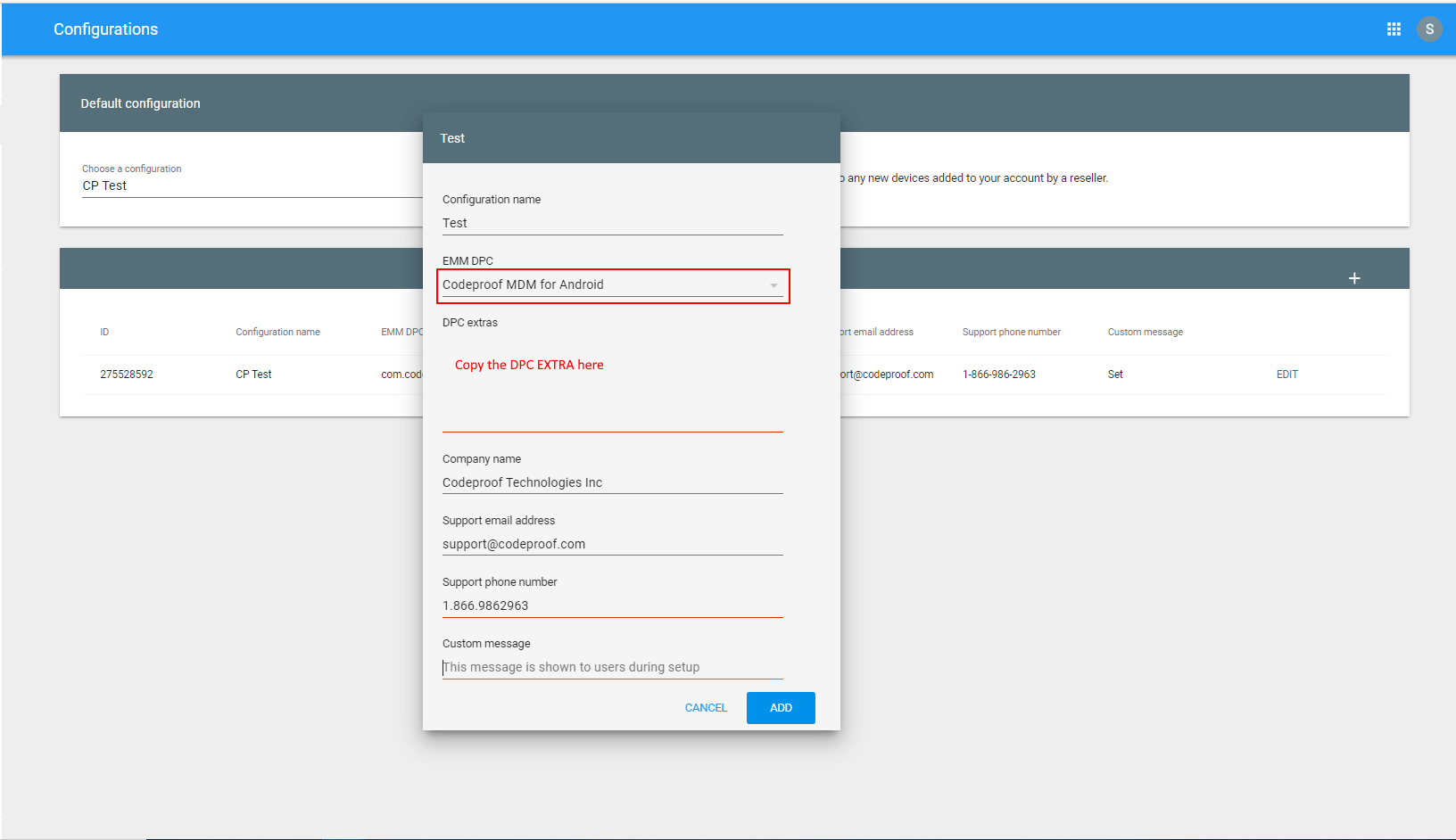Click Configuration name column header
This screenshot has width=1456, height=840.
pos(277,332)
